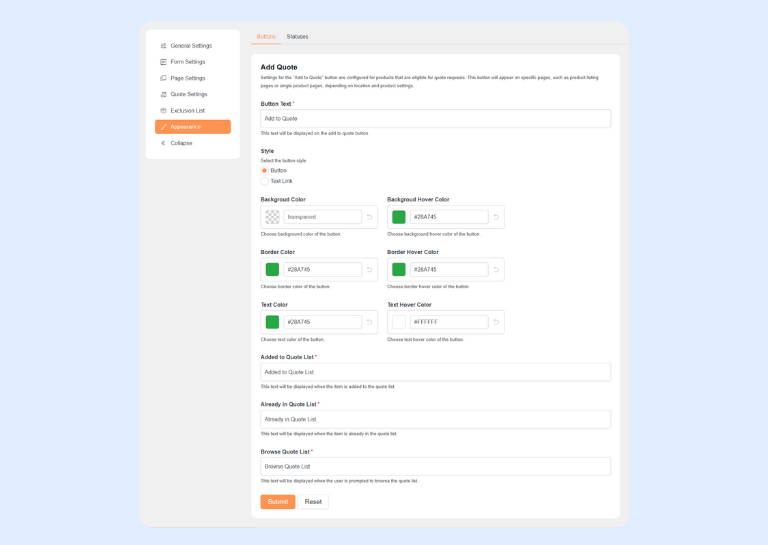This screenshot has width=768, height=545.
Task: Select the Button style radio option
Action: coord(265,171)
